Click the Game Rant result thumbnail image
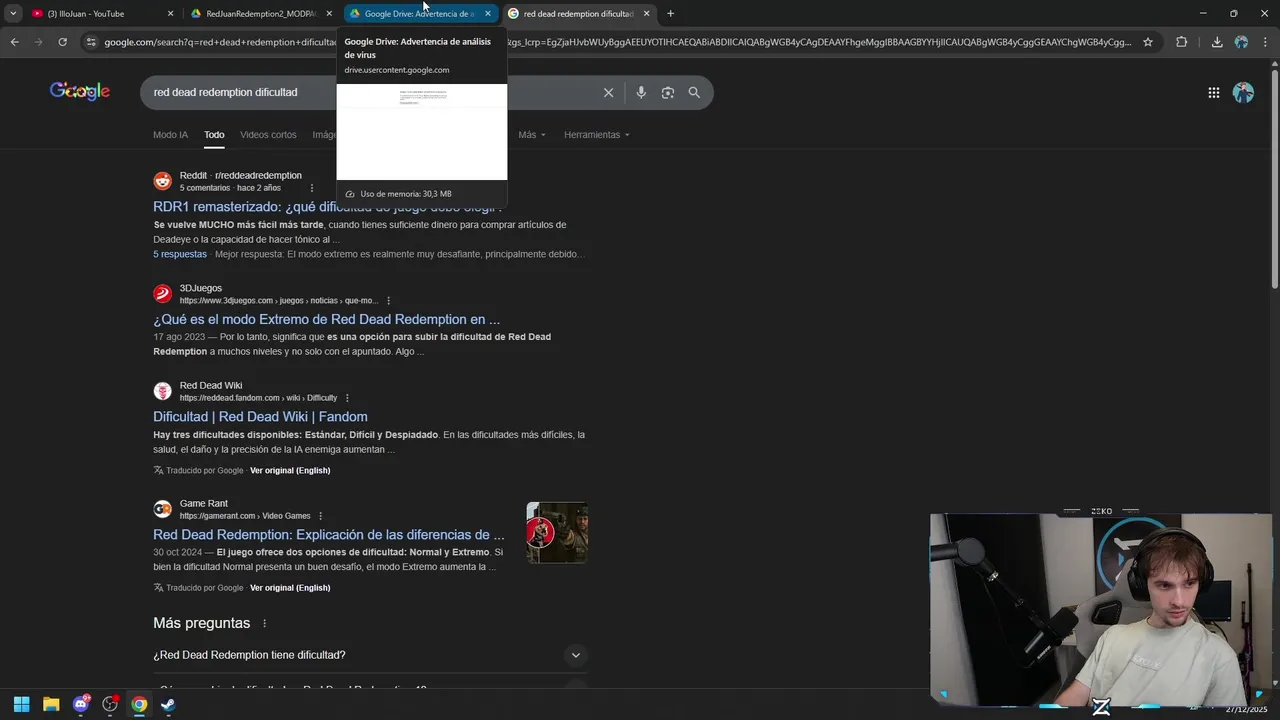This screenshot has height=720, width=1280. tap(557, 533)
